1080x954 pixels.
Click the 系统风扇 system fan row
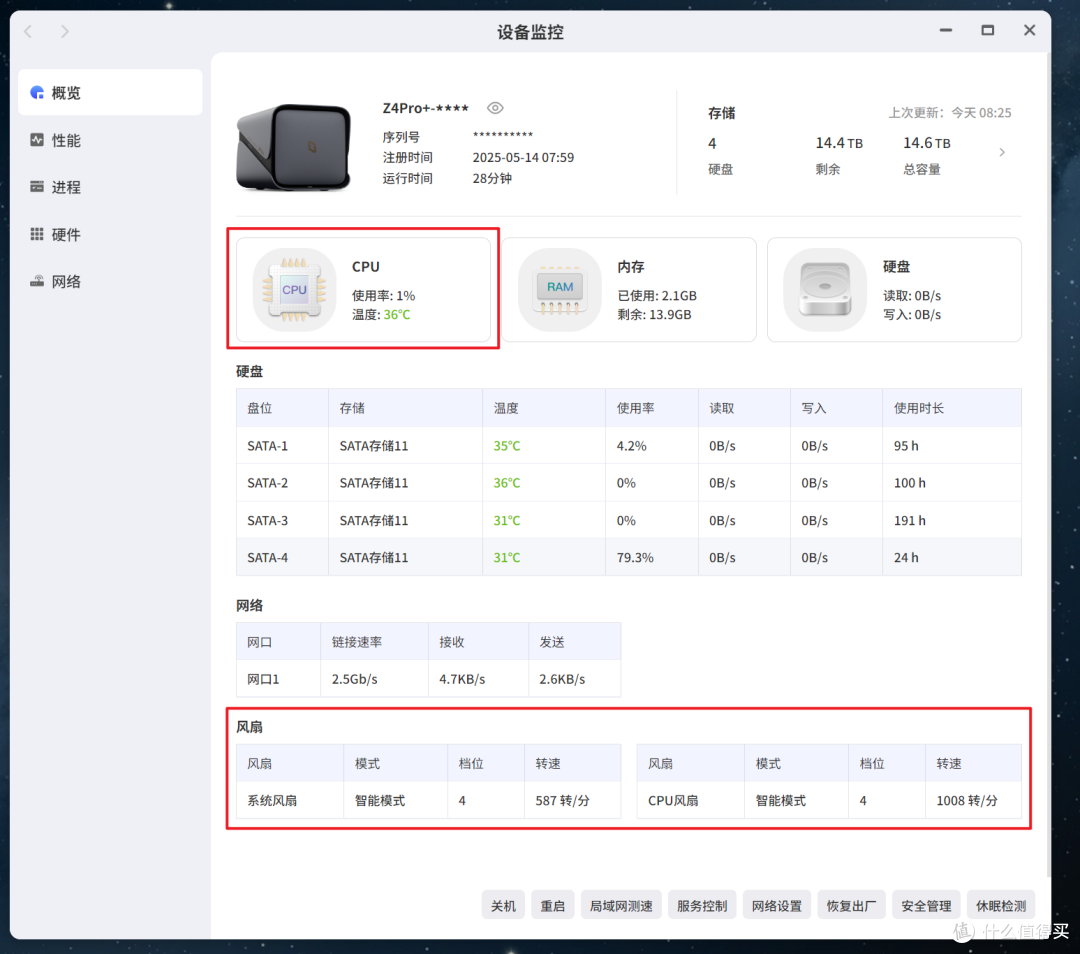(x=428, y=800)
